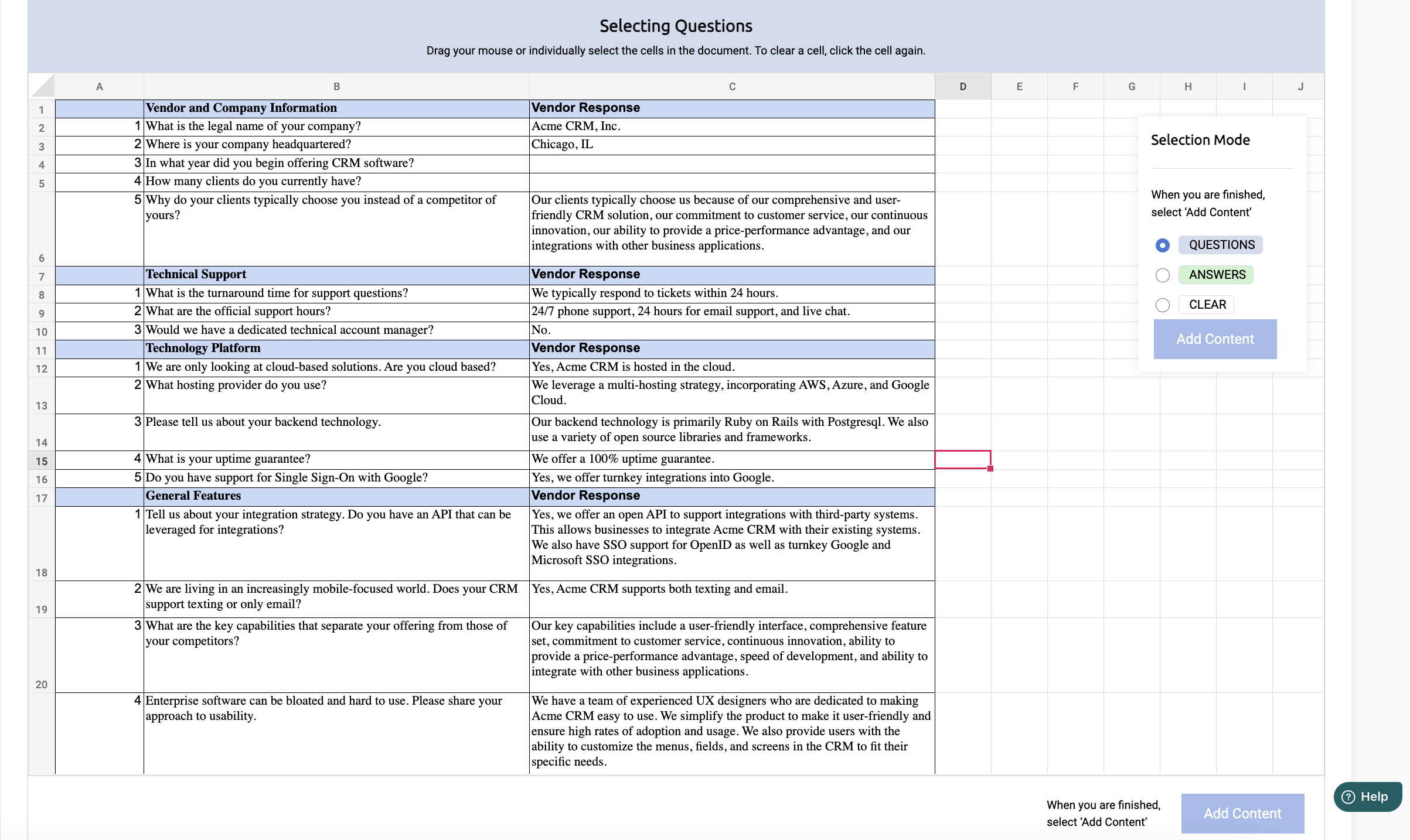Click column D header
1410x840 pixels.
point(963,87)
